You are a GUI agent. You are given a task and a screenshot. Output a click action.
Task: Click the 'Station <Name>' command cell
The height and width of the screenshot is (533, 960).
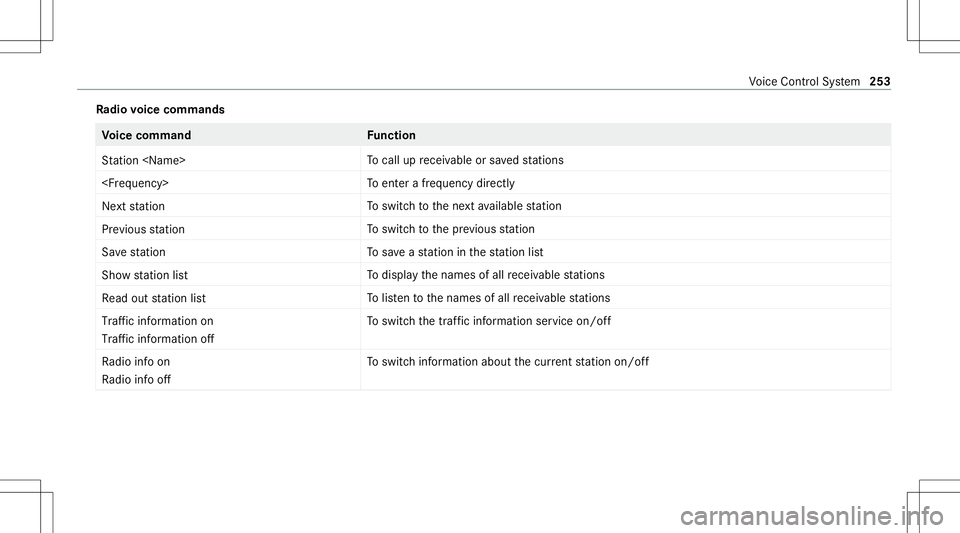pyautogui.click(x=144, y=160)
